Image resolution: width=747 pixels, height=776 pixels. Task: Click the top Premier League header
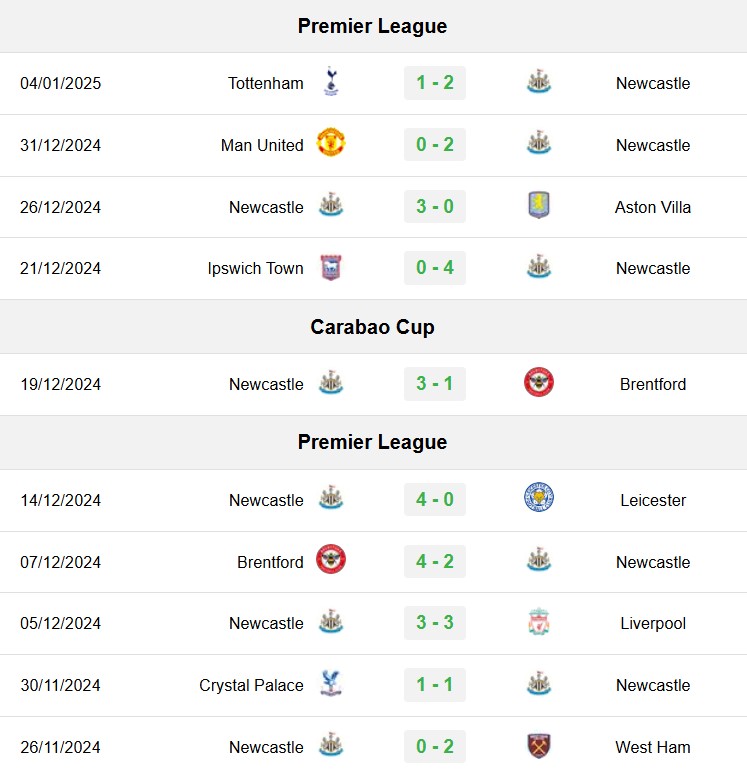coord(373,26)
